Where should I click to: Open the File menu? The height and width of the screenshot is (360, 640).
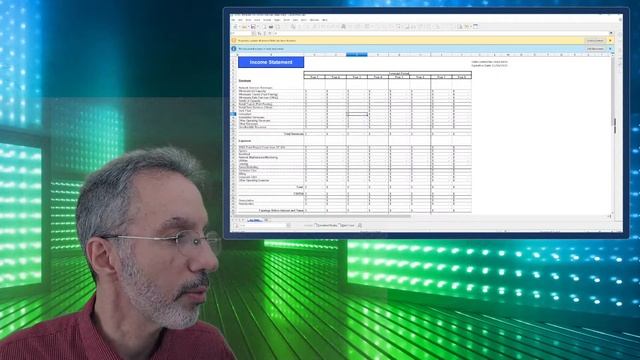[233, 20]
